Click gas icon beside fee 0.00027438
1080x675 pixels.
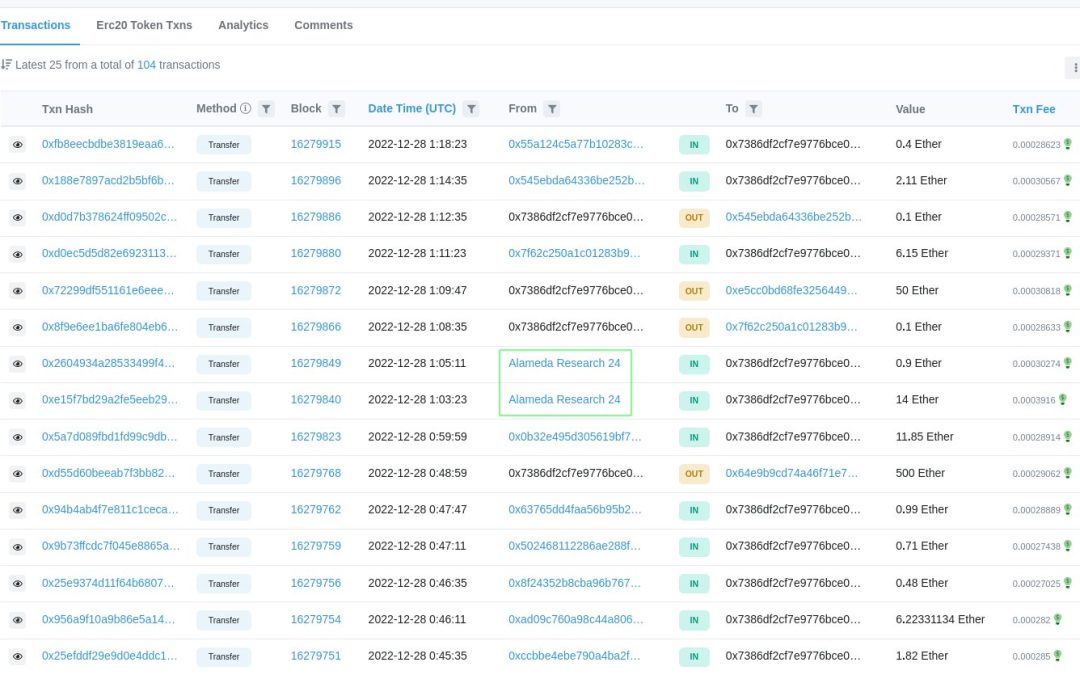pyautogui.click(x=1068, y=546)
